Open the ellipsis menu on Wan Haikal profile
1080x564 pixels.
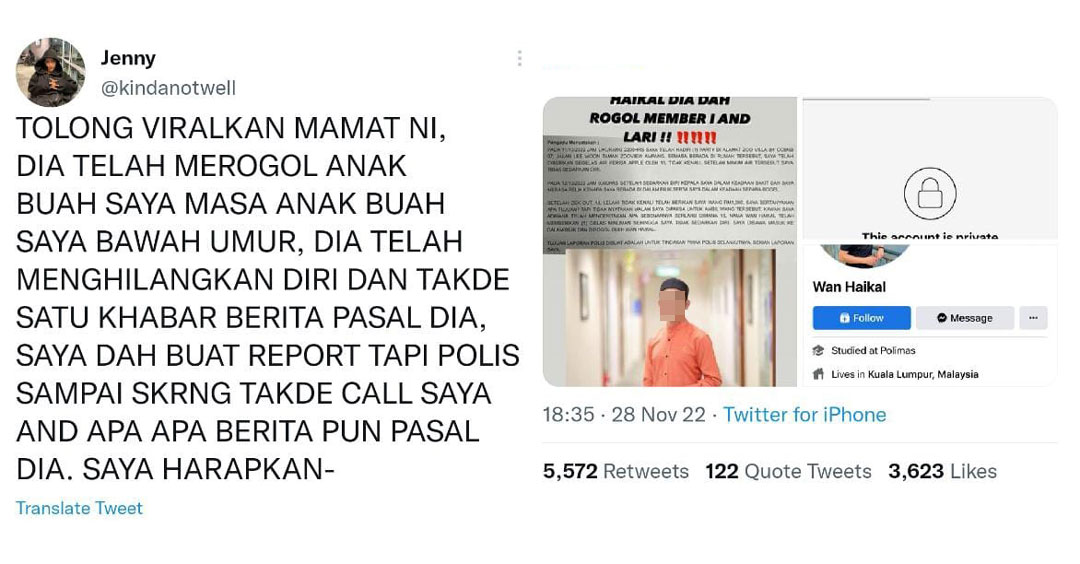pyautogui.click(x=1033, y=318)
